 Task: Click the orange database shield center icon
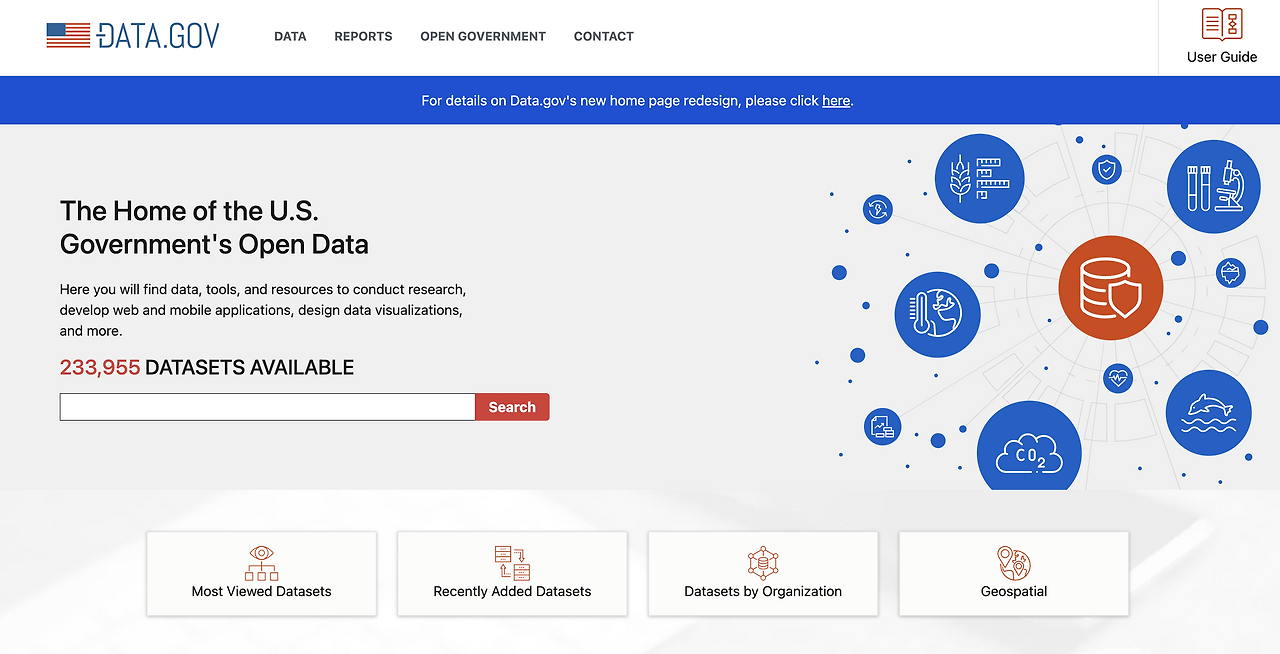pyautogui.click(x=1111, y=288)
